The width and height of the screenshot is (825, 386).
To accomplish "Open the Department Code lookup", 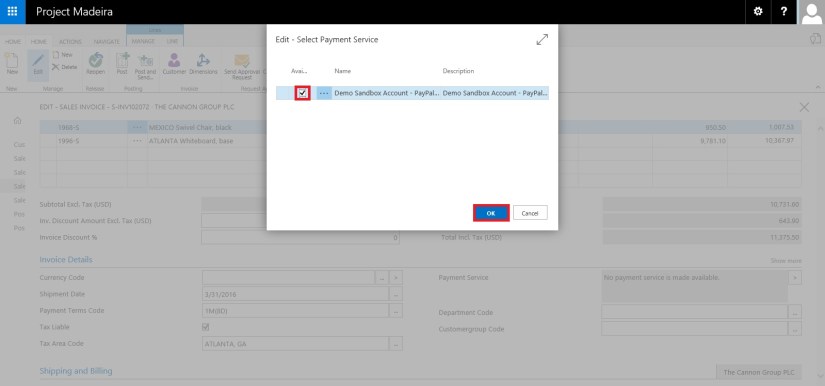I will pos(795,312).
